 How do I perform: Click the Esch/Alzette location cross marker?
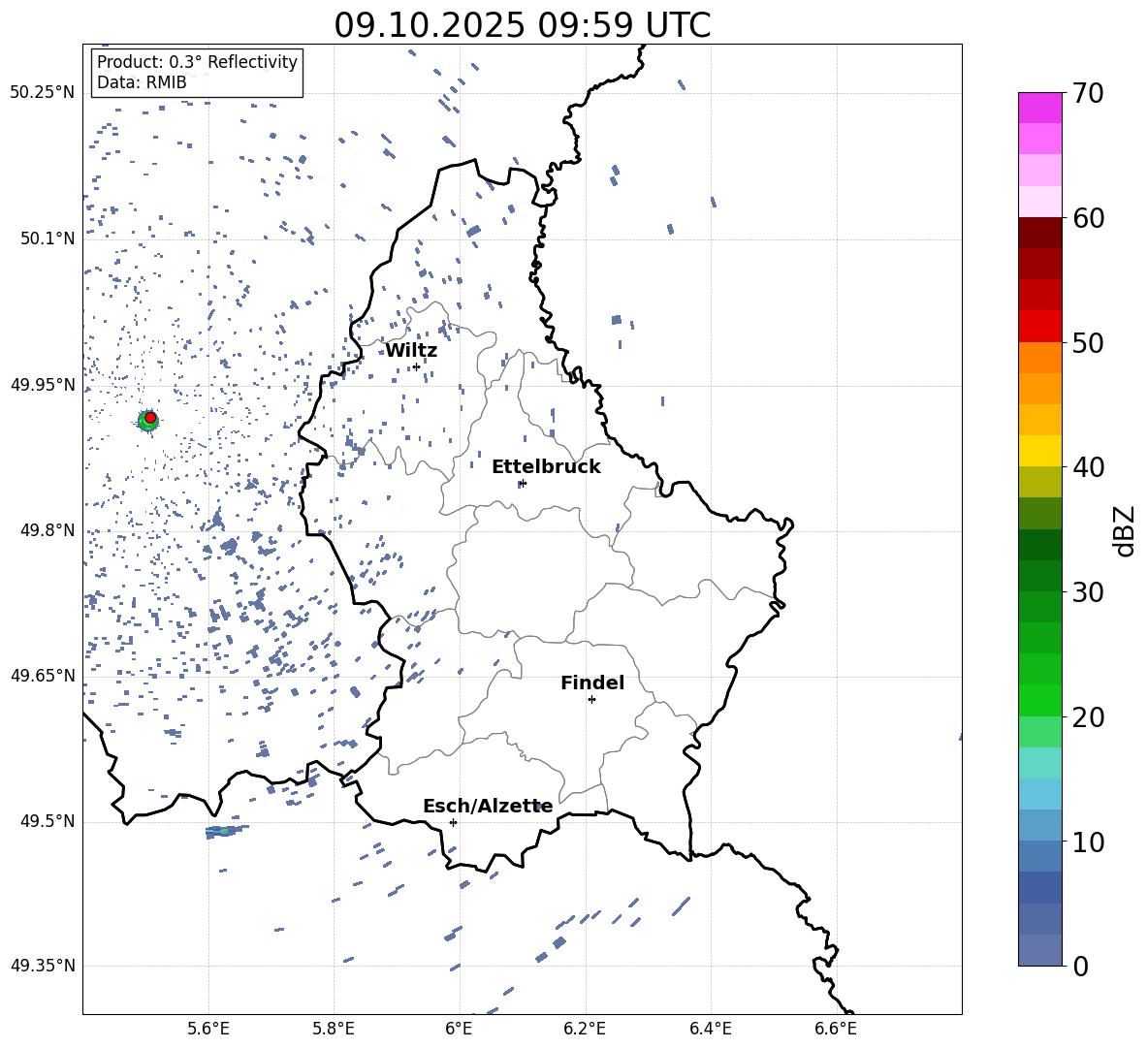(x=453, y=822)
